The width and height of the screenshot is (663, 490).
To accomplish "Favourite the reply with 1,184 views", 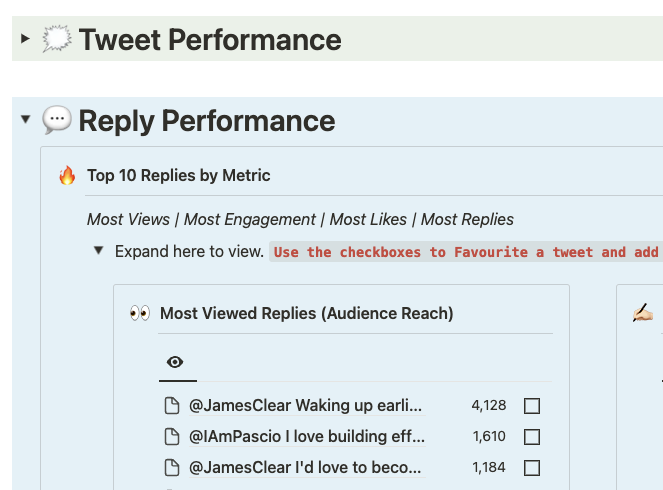I will pyautogui.click(x=532, y=467).
